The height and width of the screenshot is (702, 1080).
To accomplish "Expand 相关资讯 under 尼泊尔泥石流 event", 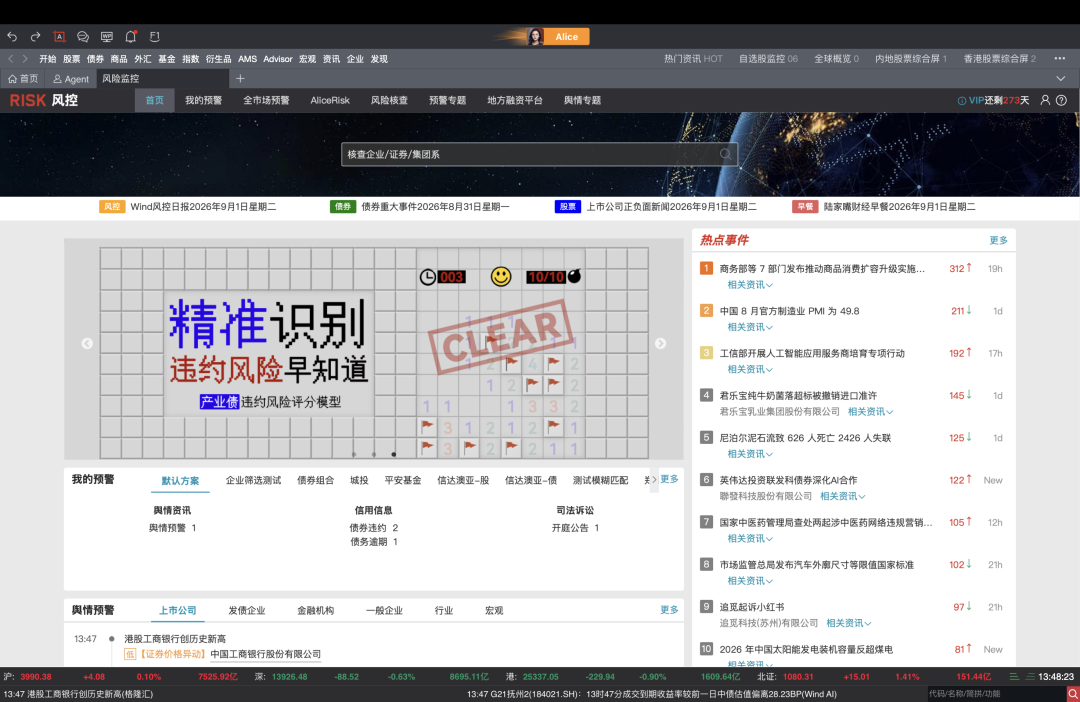I will click(x=750, y=455).
